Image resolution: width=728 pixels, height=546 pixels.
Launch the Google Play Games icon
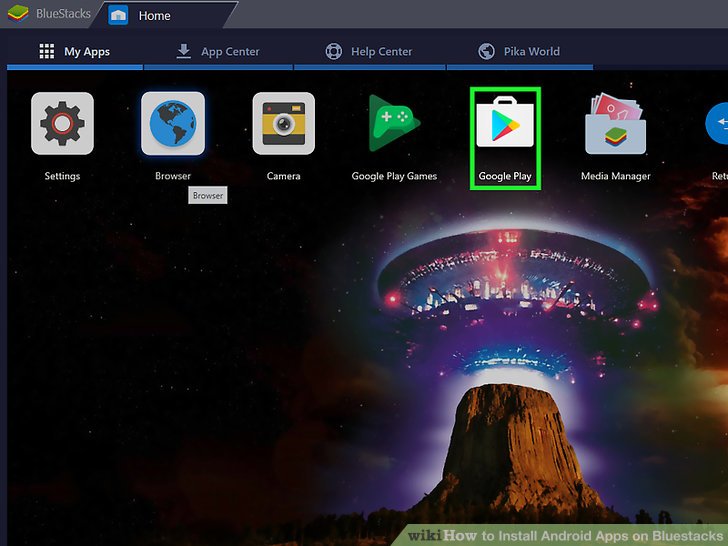pyautogui.click(x=394, y=123)
